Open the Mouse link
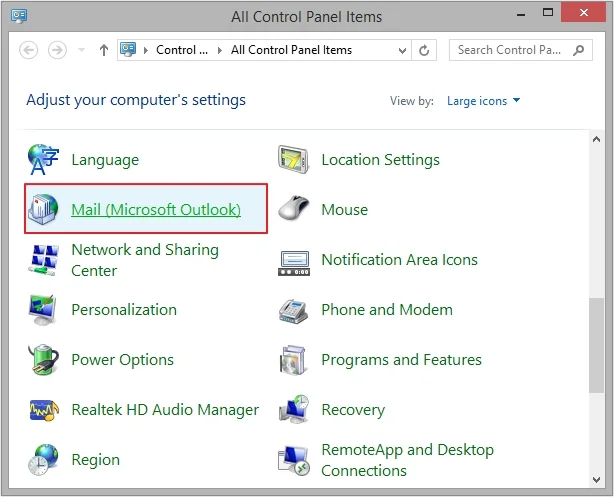This screenshot has height=497, width=614. [x=345, y=210]
